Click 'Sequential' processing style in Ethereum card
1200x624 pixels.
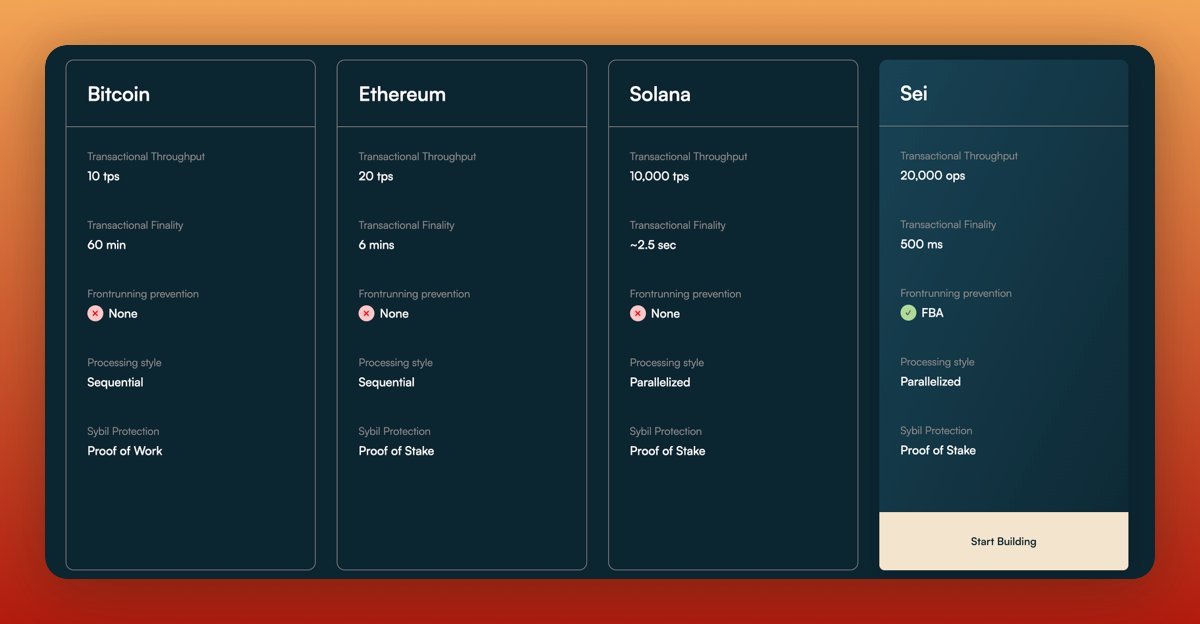click(x=386, y=382)
